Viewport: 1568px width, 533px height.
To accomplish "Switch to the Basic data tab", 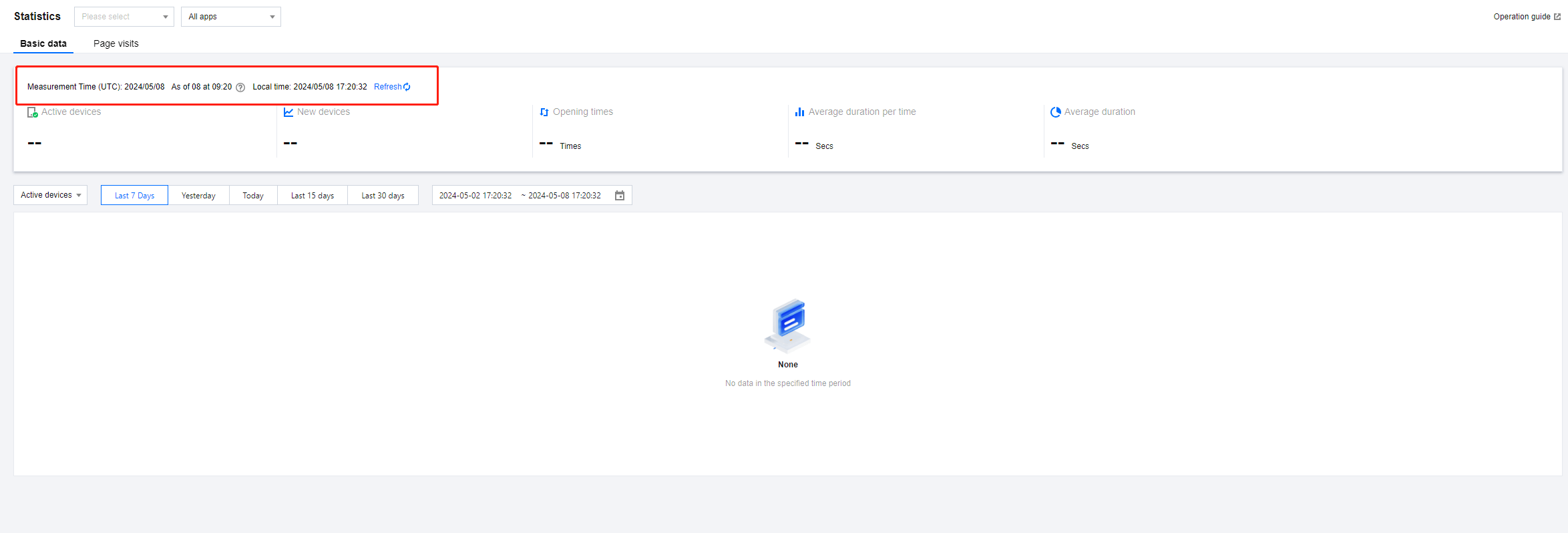I will click(x=43, y=43).
